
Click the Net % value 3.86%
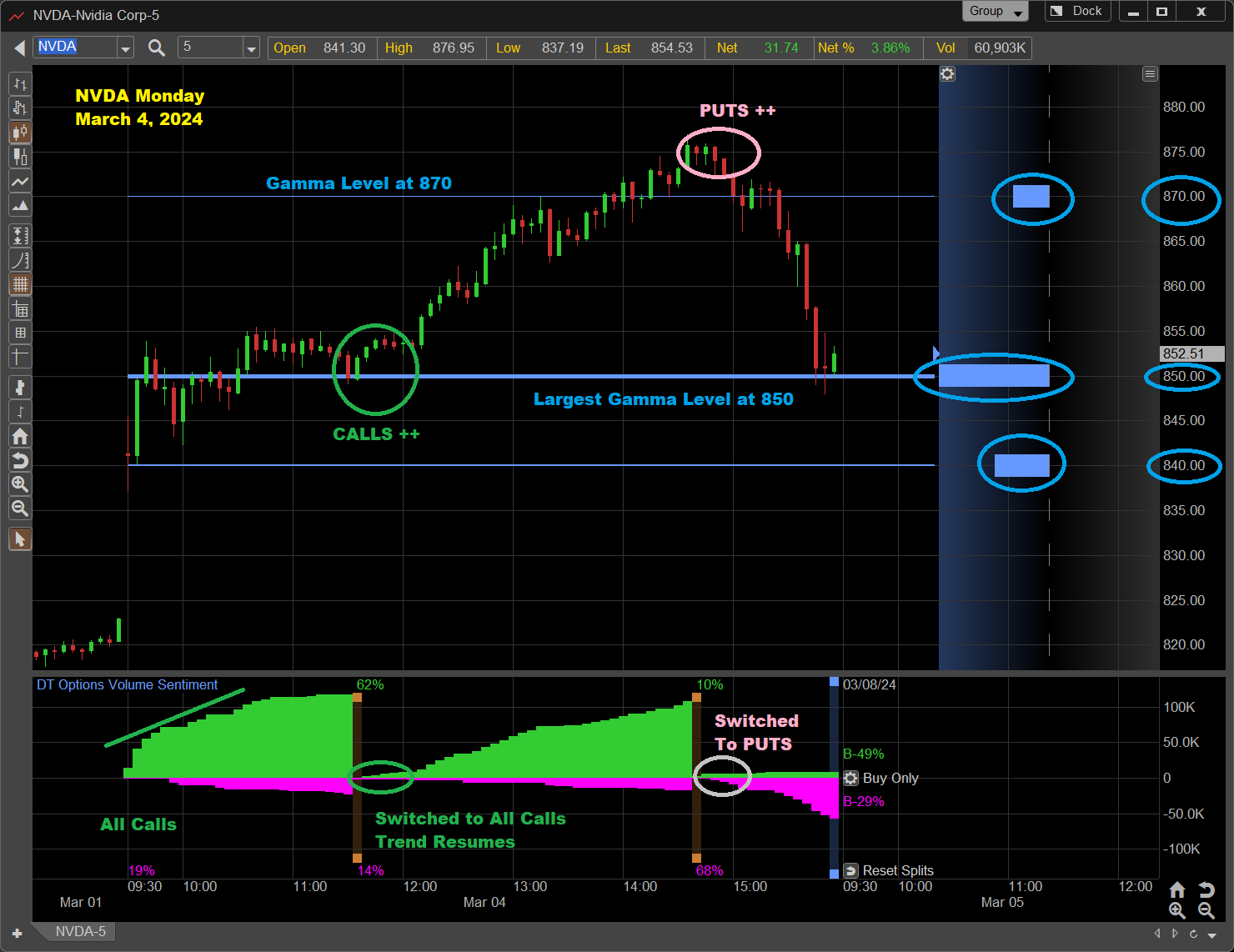[x=890, y=48]
